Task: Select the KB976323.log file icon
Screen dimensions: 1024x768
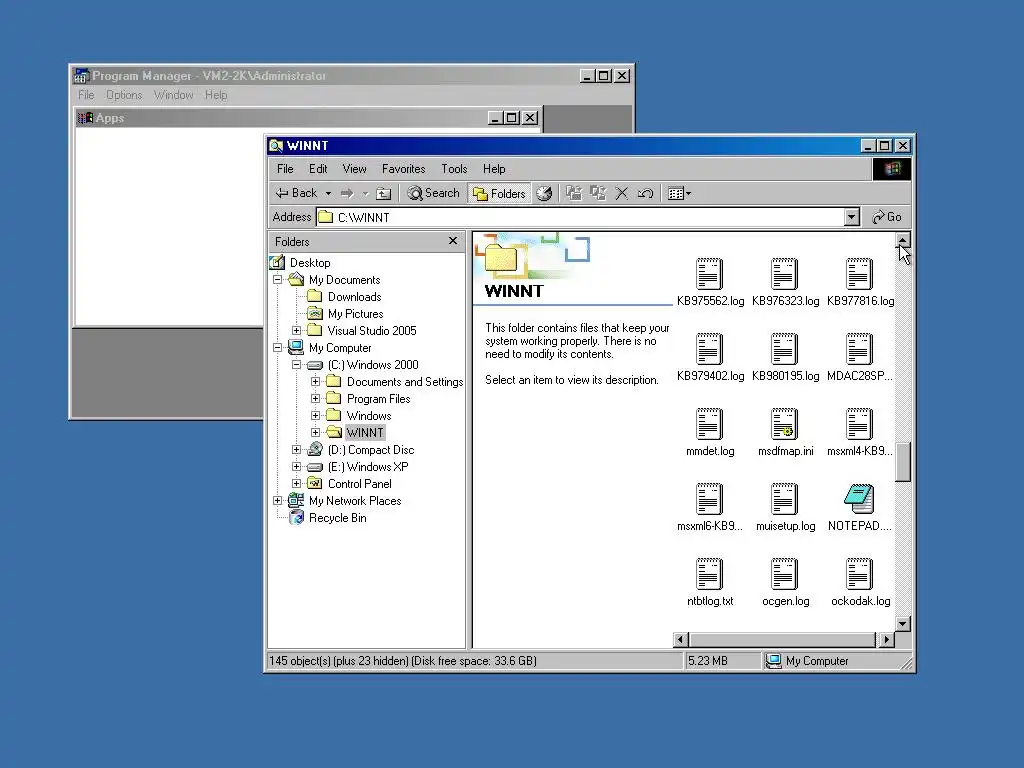Action: click(x=784, y=274)
